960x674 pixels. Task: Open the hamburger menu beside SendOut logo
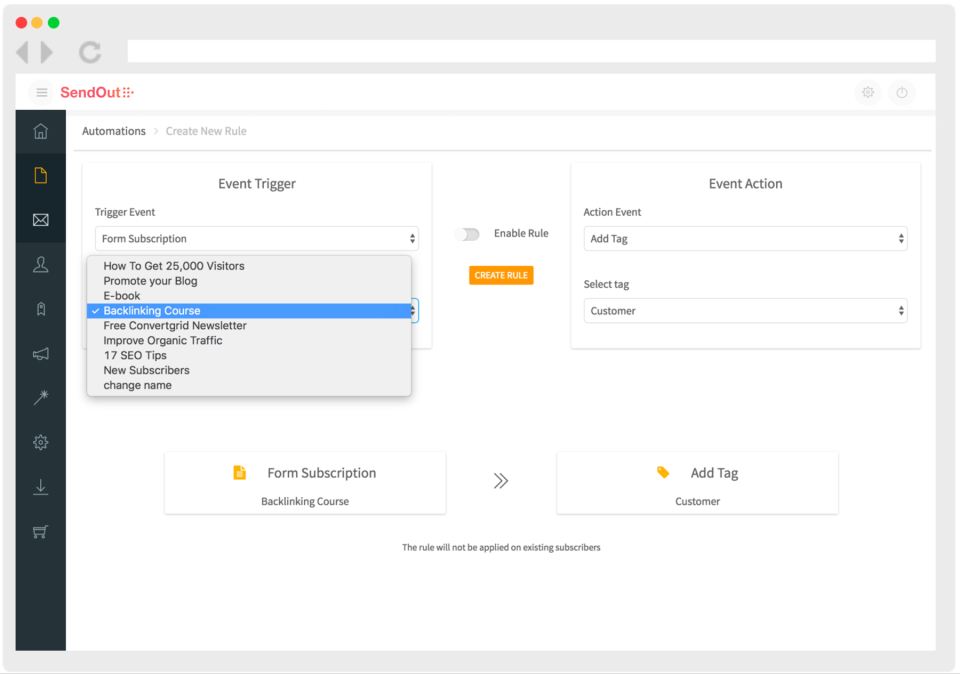tap(41, 92)
